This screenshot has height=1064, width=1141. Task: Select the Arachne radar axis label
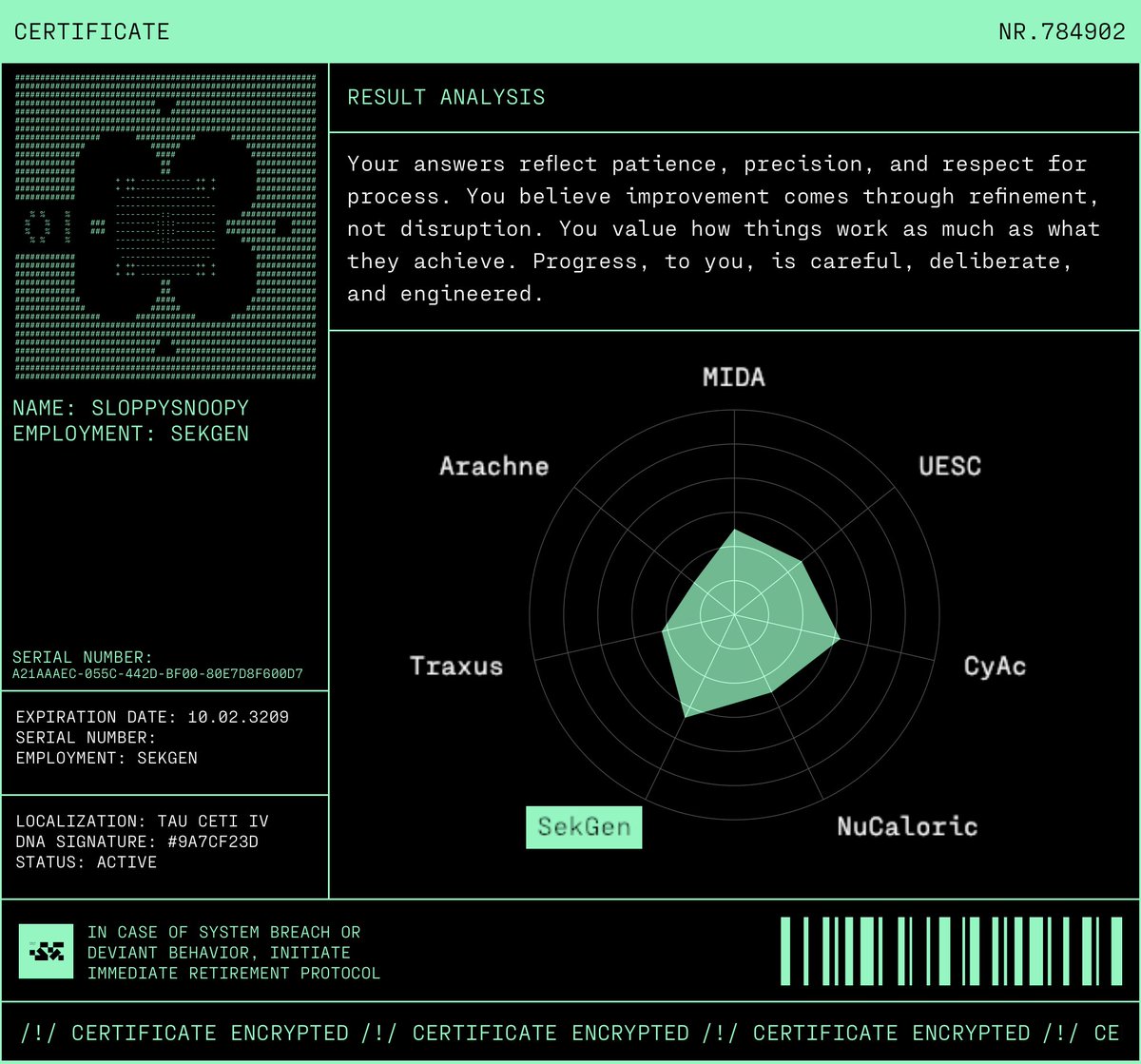point(493,466)
